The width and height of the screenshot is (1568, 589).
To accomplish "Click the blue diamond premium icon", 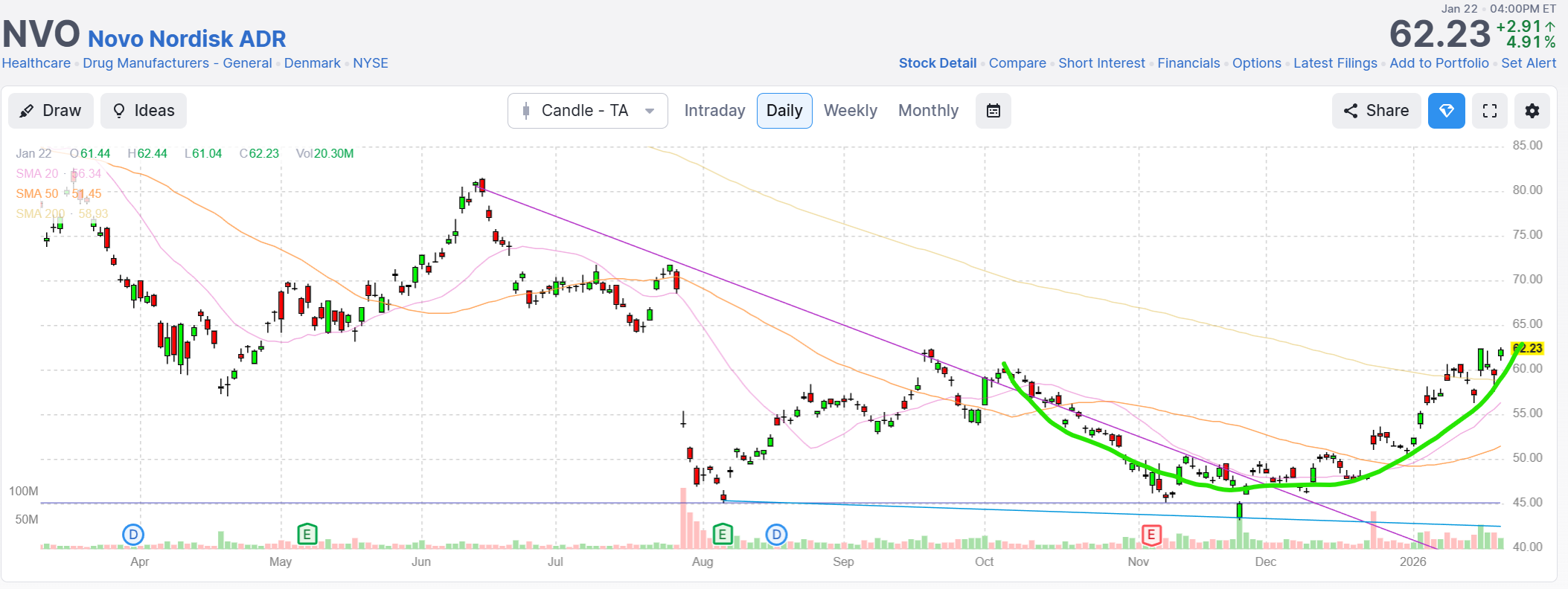I will point(1446,111).
